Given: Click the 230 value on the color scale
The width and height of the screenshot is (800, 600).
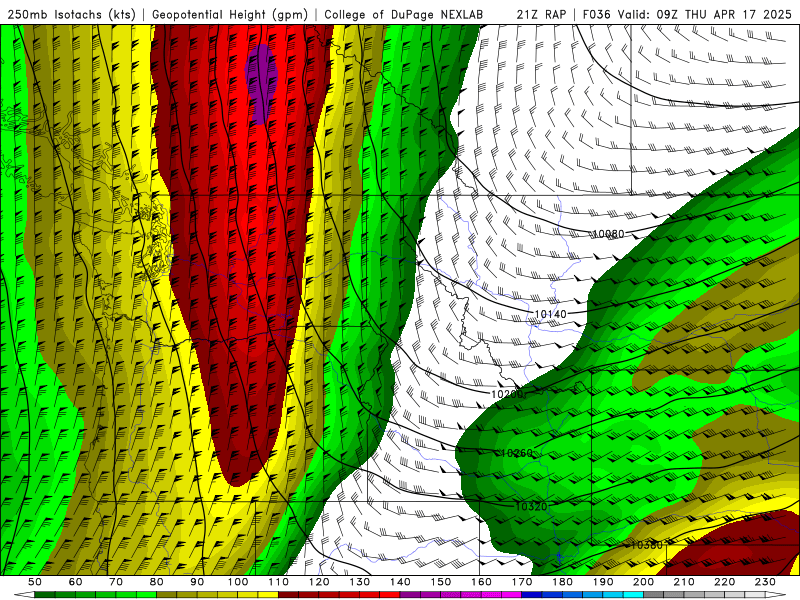Looking at the screenshot, I should coord(765,582).
